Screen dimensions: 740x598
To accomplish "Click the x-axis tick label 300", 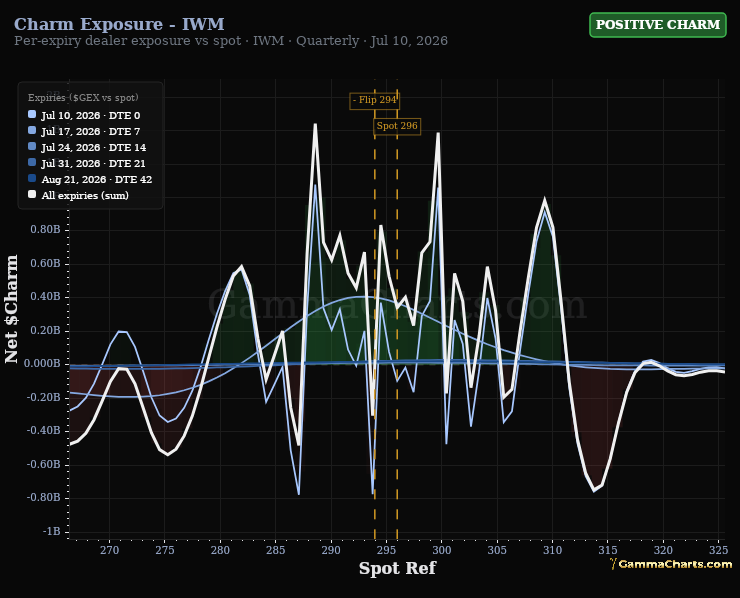I will [x=442, y=550].
